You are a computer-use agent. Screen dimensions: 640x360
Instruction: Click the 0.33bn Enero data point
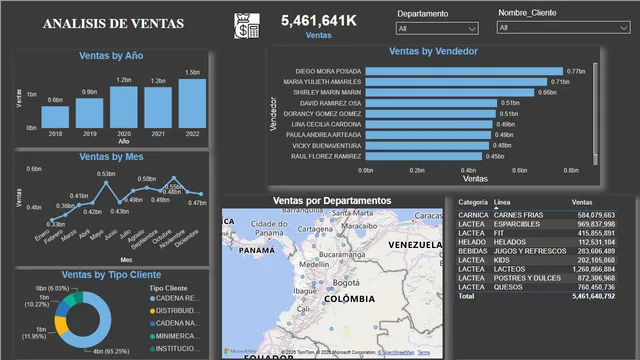point(52,220)
